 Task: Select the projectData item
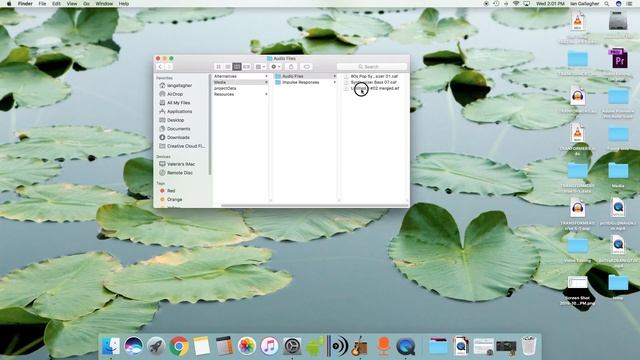[240, 88]
